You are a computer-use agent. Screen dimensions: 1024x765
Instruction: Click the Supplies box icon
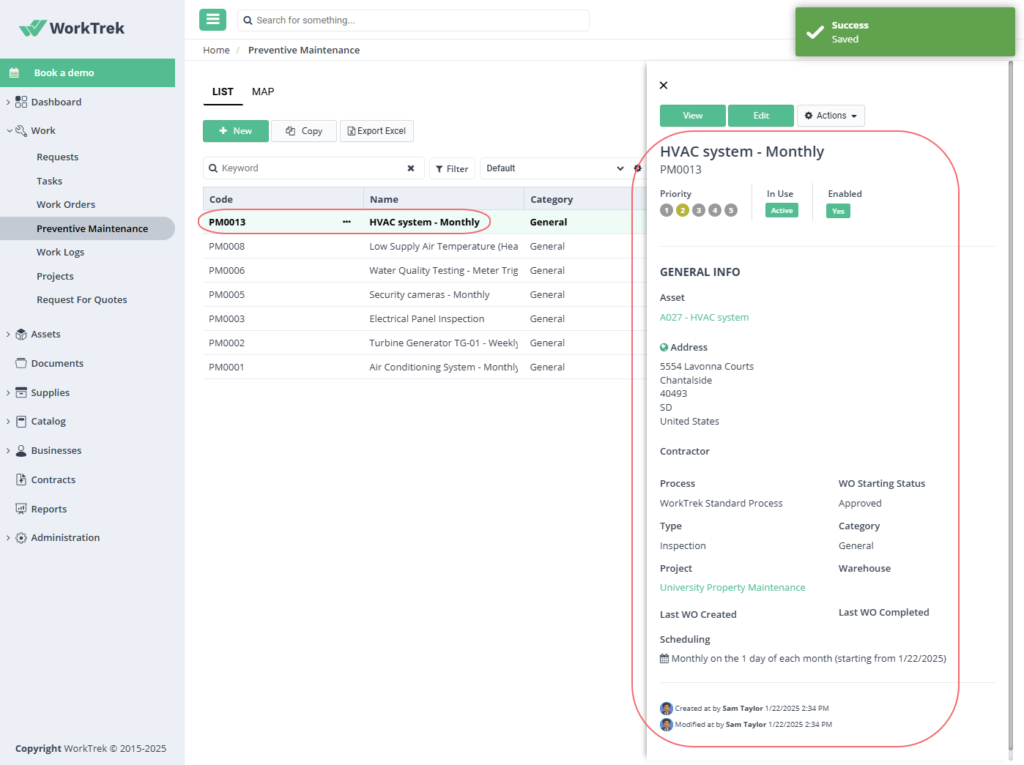(21, 393)
